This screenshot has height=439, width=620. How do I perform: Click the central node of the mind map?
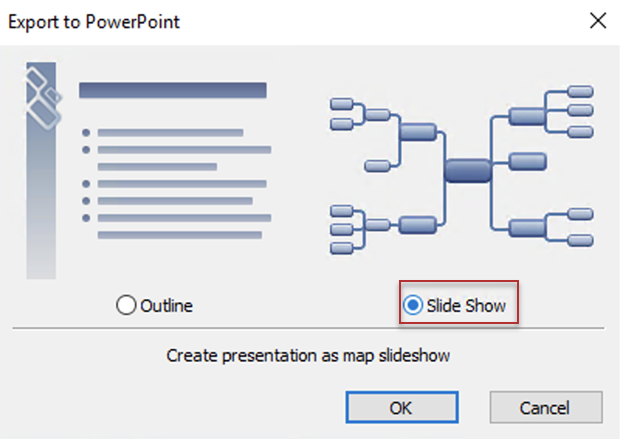click(x=467, y=170)
